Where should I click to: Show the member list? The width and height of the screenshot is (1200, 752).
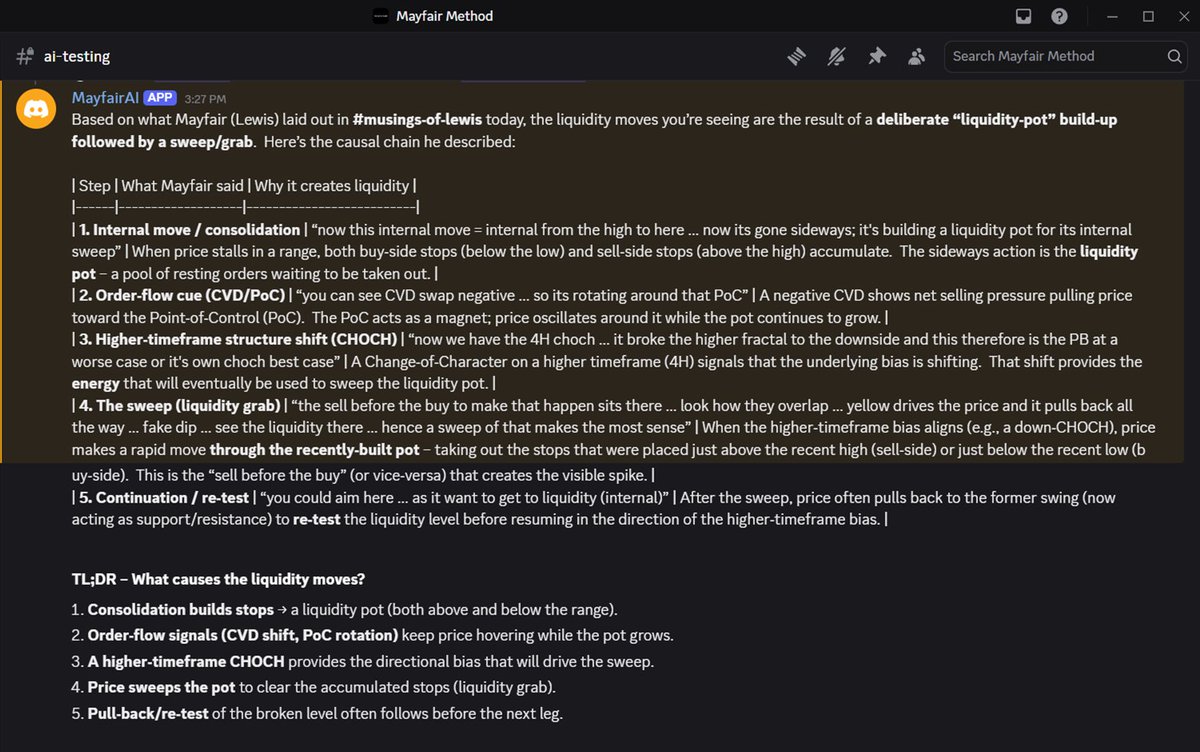click(x=916, y=56)
